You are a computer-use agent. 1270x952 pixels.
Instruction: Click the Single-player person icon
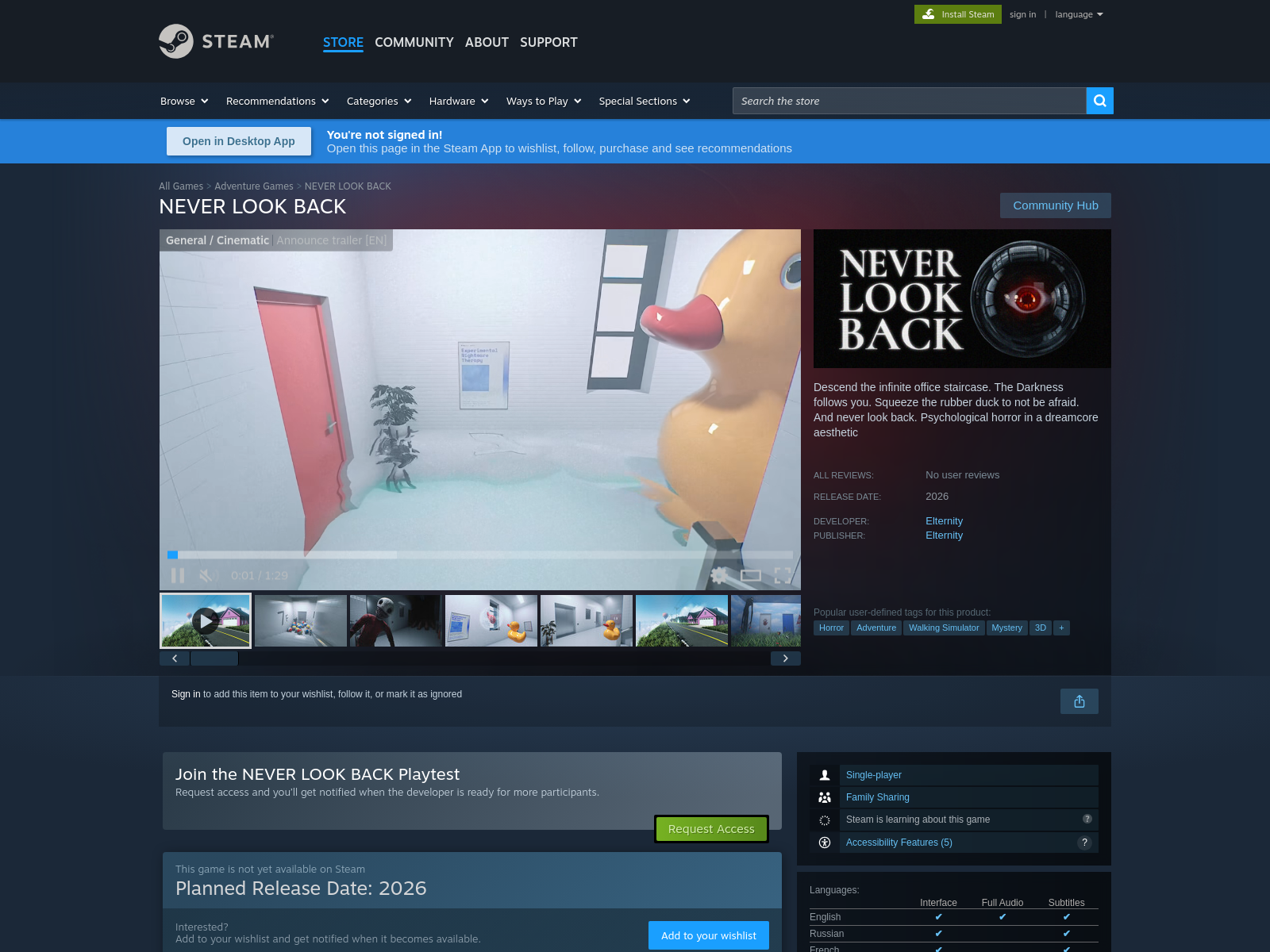(825, 775)
